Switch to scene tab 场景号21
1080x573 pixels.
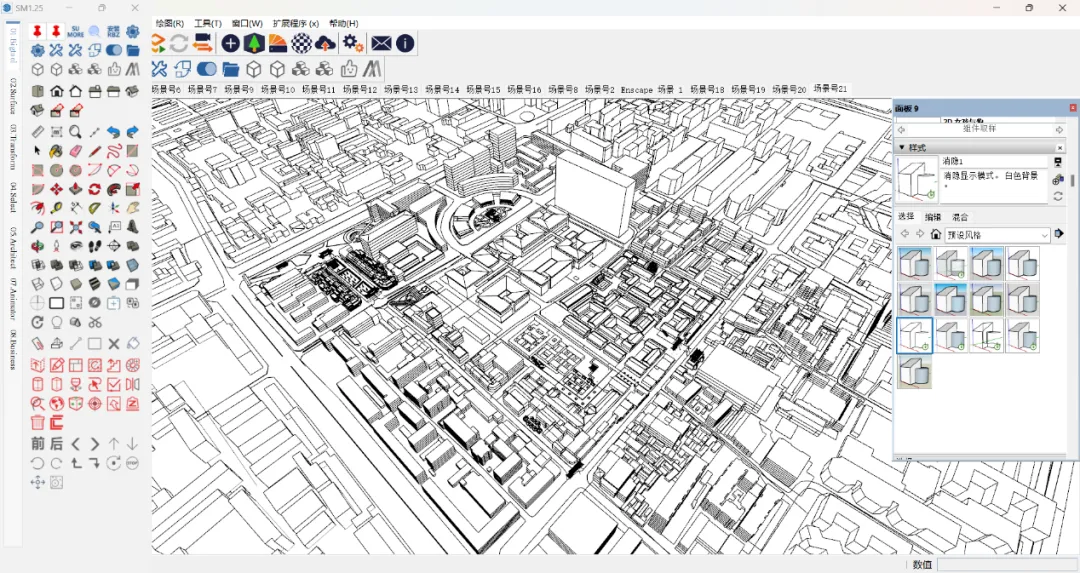830,88
